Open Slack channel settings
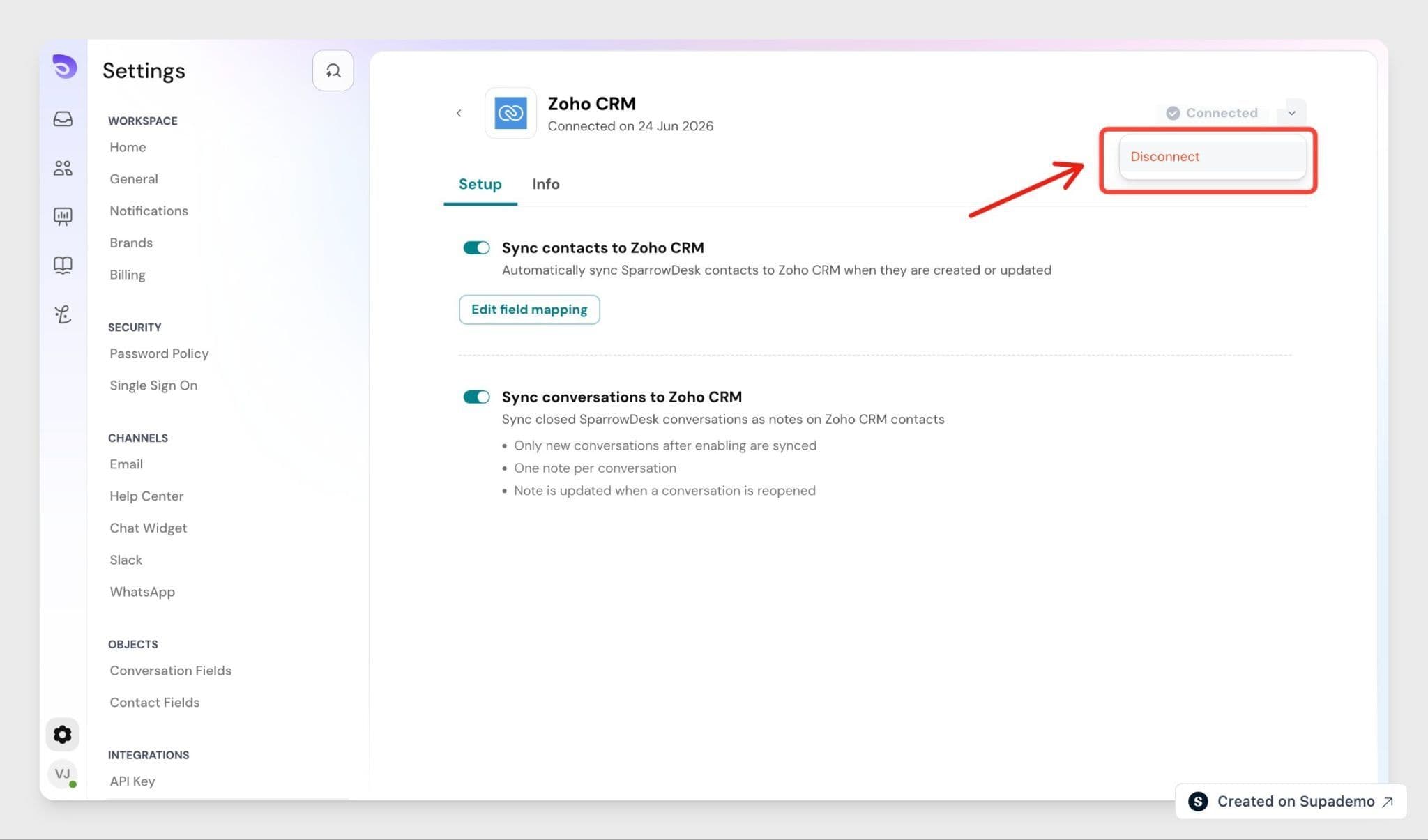 click(126, 560)
